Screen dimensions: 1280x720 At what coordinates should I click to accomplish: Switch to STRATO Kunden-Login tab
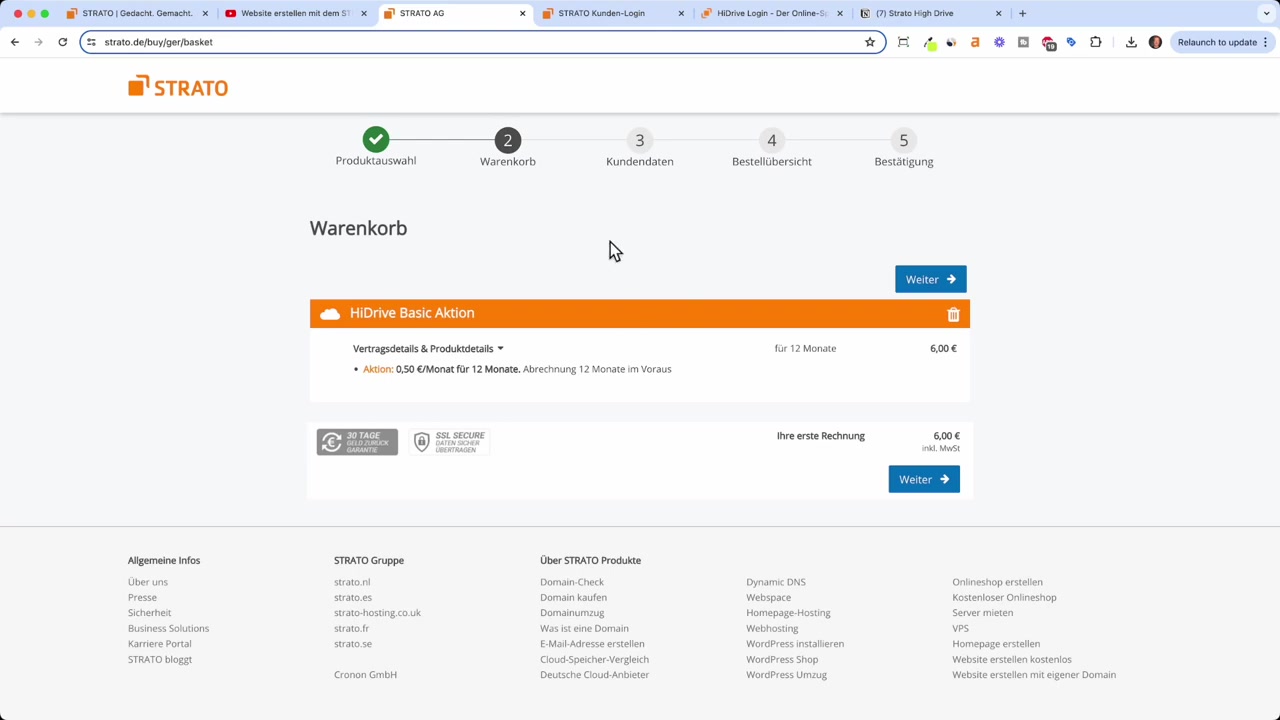613,13
